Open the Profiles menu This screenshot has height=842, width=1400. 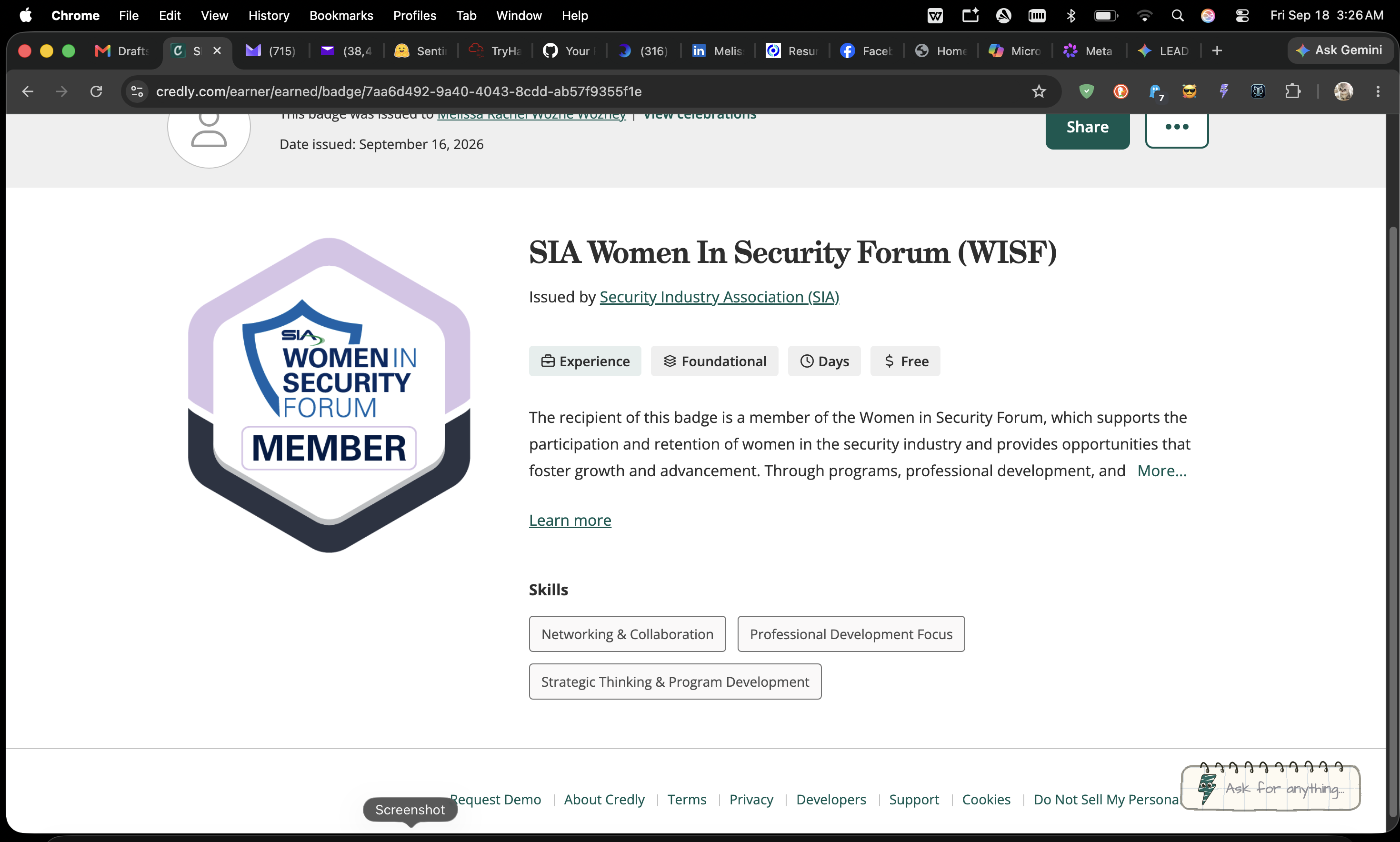[415, 15]
